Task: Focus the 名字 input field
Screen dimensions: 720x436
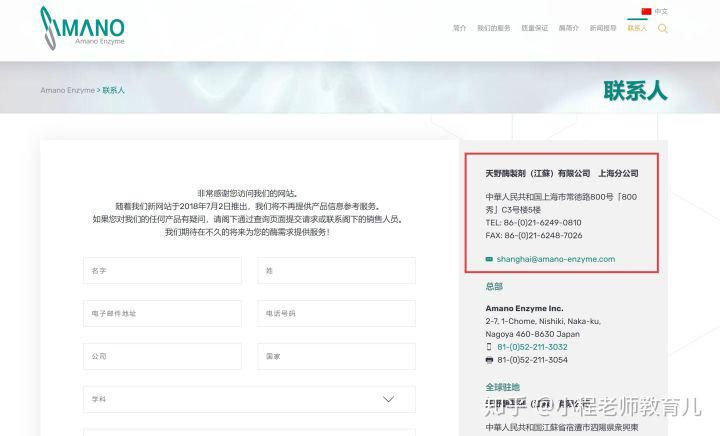Action: point(163,270)
